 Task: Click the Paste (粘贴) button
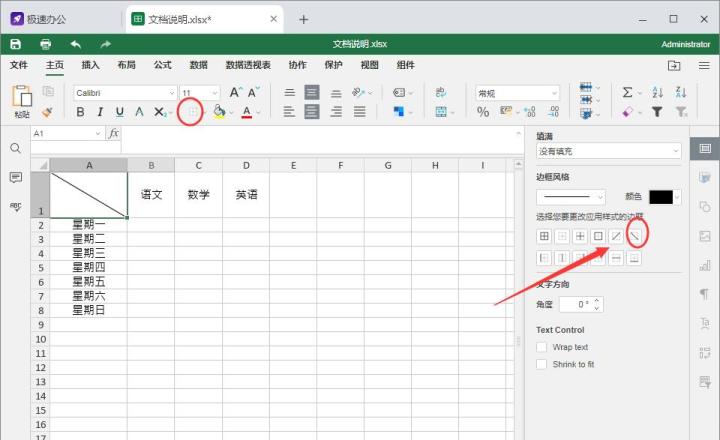click(x=22, y=102)
